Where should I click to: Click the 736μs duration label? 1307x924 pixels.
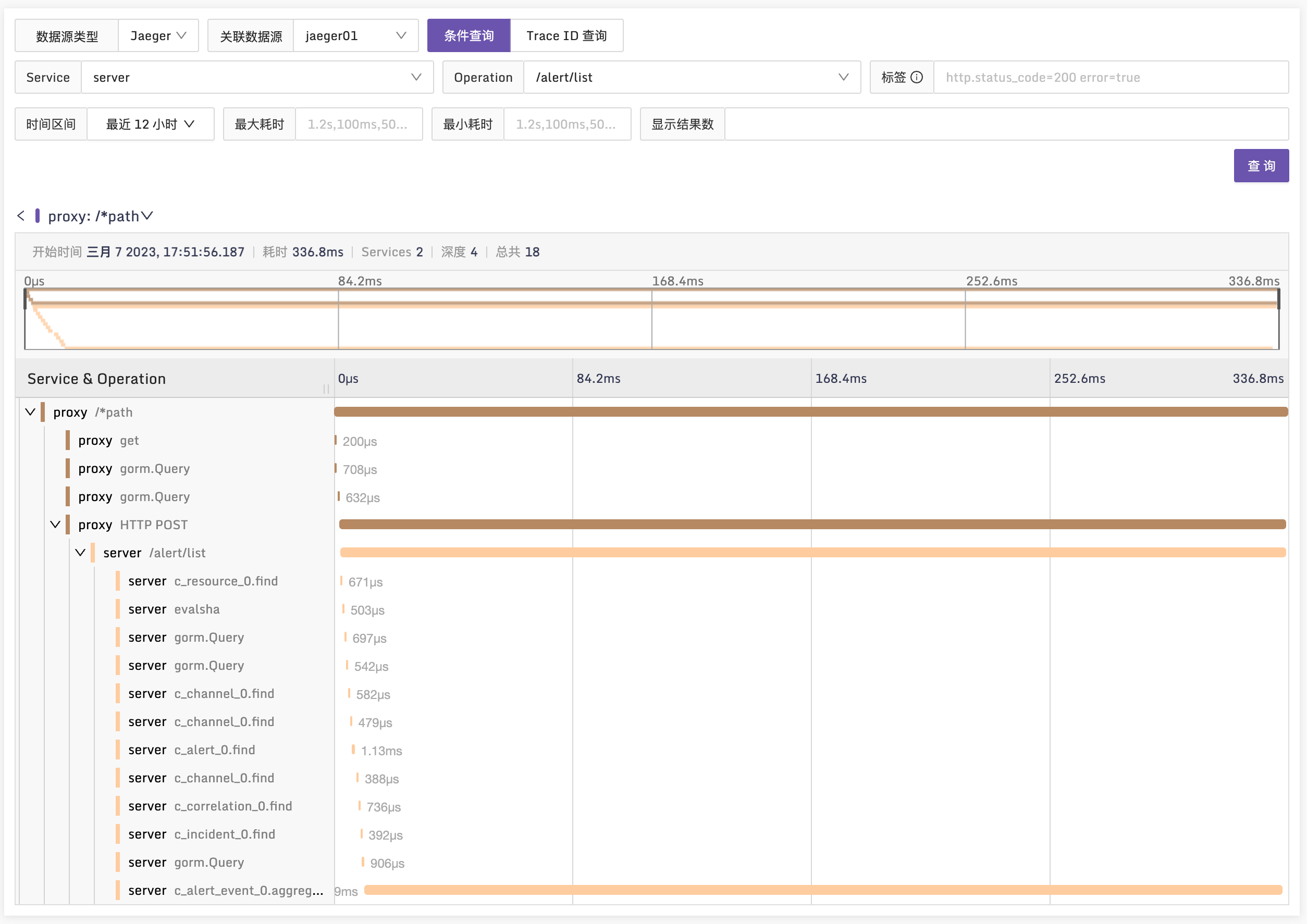pyautogui.click(x=384, y=807)
